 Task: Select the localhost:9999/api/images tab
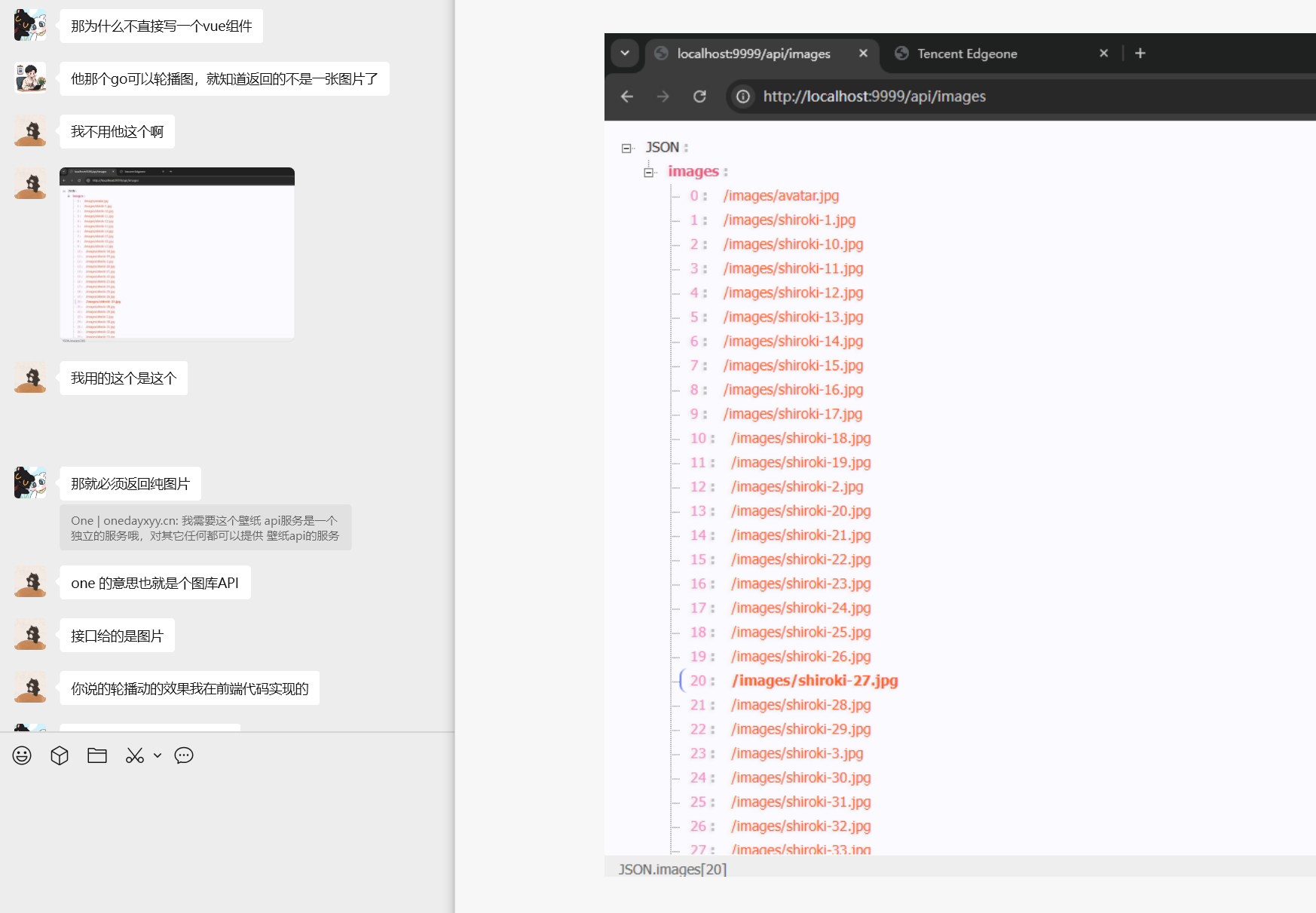pyautogui.click(x=753, y=54)
